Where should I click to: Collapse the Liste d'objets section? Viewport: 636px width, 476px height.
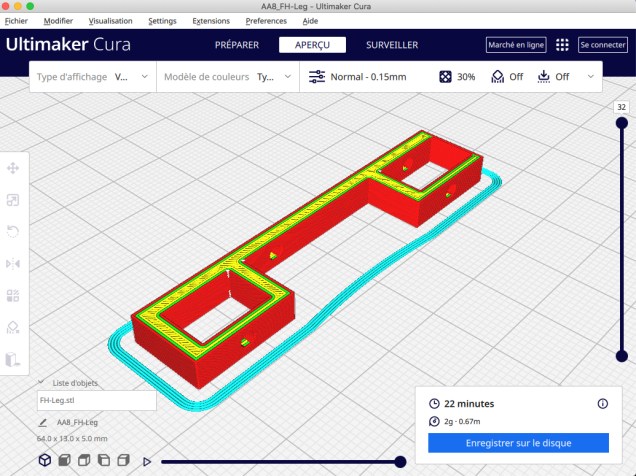(x=41, y=383)
